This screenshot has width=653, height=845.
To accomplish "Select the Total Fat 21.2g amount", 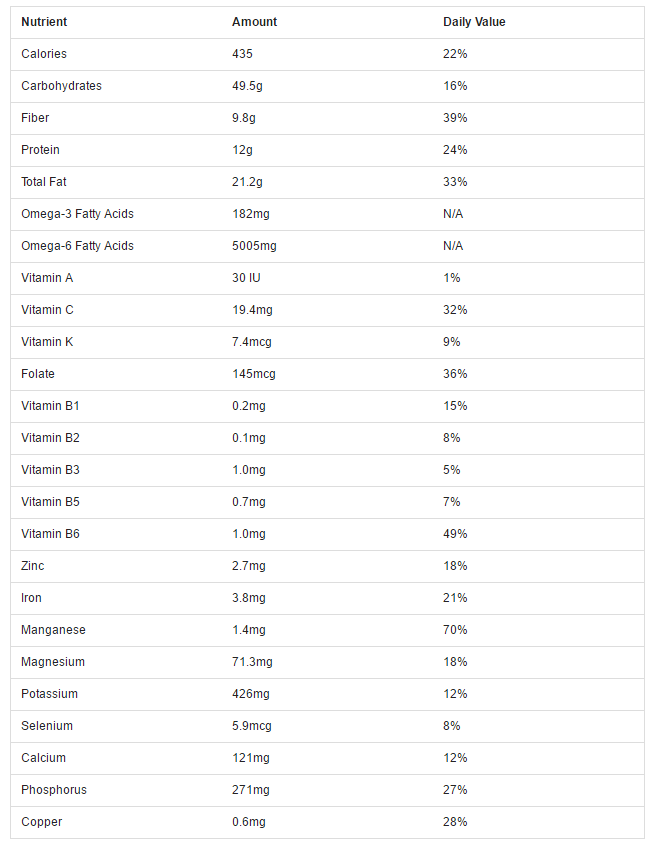I will [247, 182].
